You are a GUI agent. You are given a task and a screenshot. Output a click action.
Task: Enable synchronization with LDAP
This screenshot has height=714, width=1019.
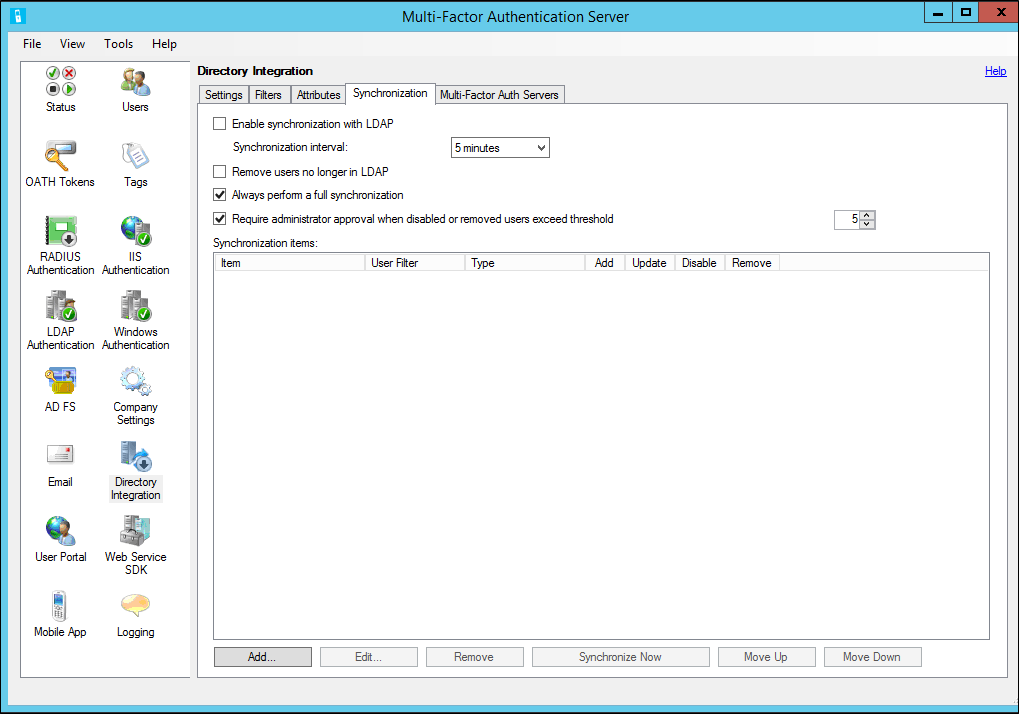218,123
